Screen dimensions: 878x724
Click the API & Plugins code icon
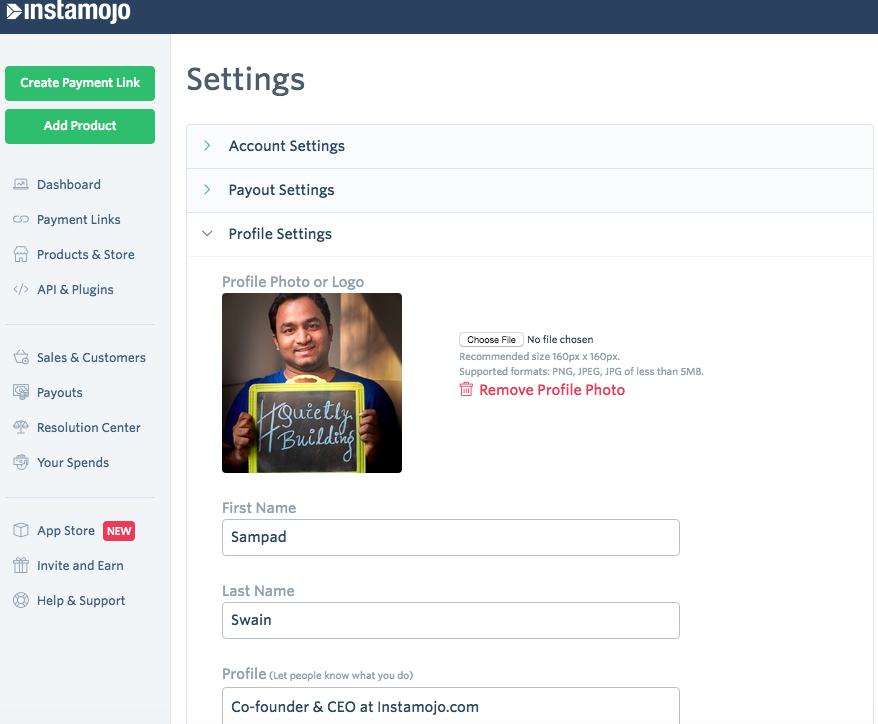[x=20, y=290]
